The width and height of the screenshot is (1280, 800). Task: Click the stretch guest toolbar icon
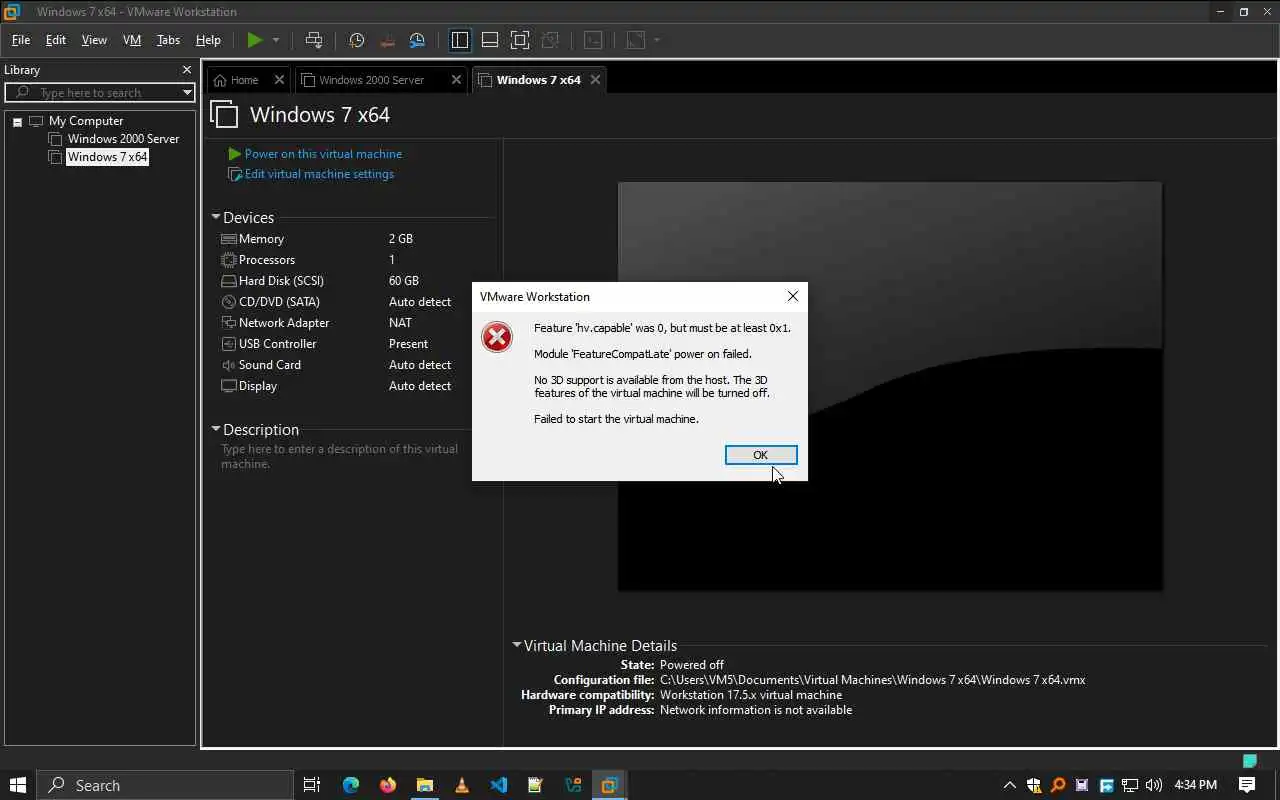pos(636,40)
